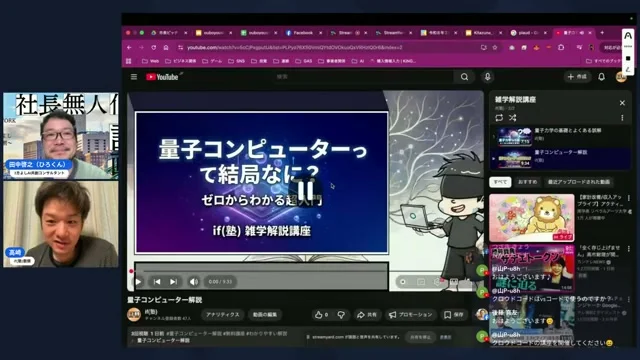Image resolution: width=640 pixels, height=360 pixels.
Task: Toggle playlist loop icon
Action: pyautogui.click(x=499, y=118)
